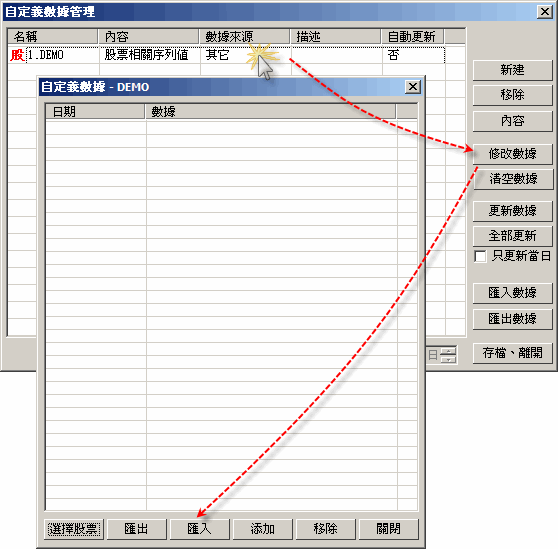
Task: Click the 添加 button
Action: click(x=263, y=529)
